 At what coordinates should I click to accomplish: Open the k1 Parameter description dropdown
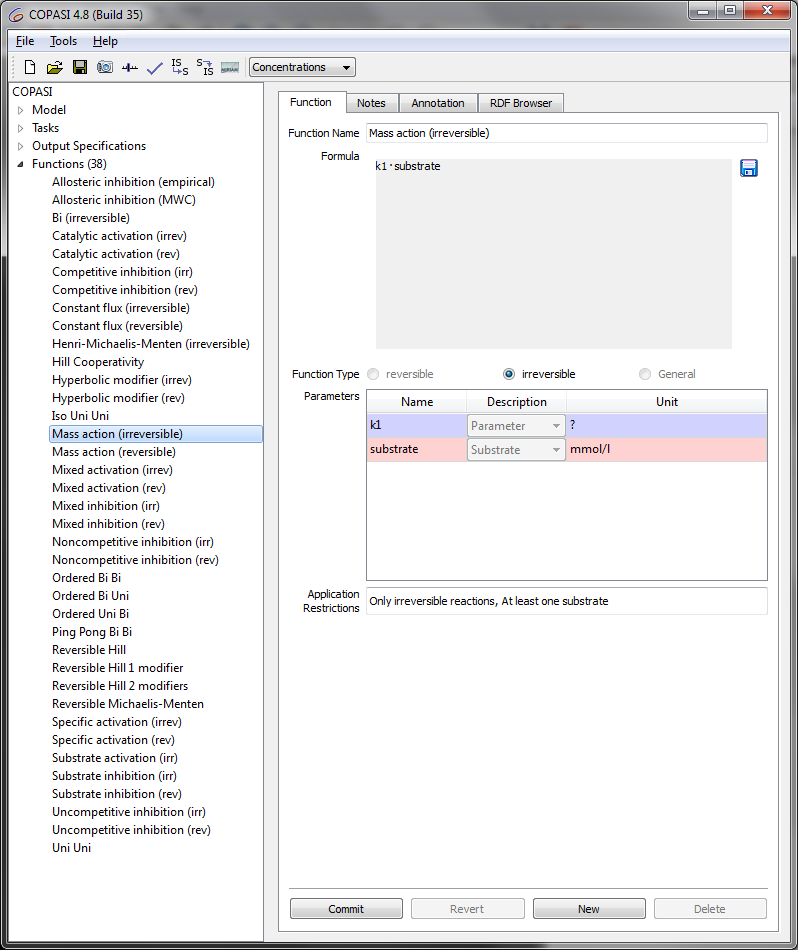[516, 426]
